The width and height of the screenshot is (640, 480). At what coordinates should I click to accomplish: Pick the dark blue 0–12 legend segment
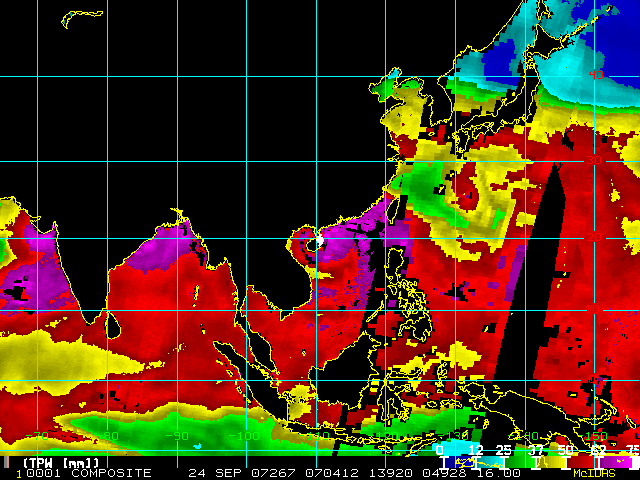click(460, 463)
